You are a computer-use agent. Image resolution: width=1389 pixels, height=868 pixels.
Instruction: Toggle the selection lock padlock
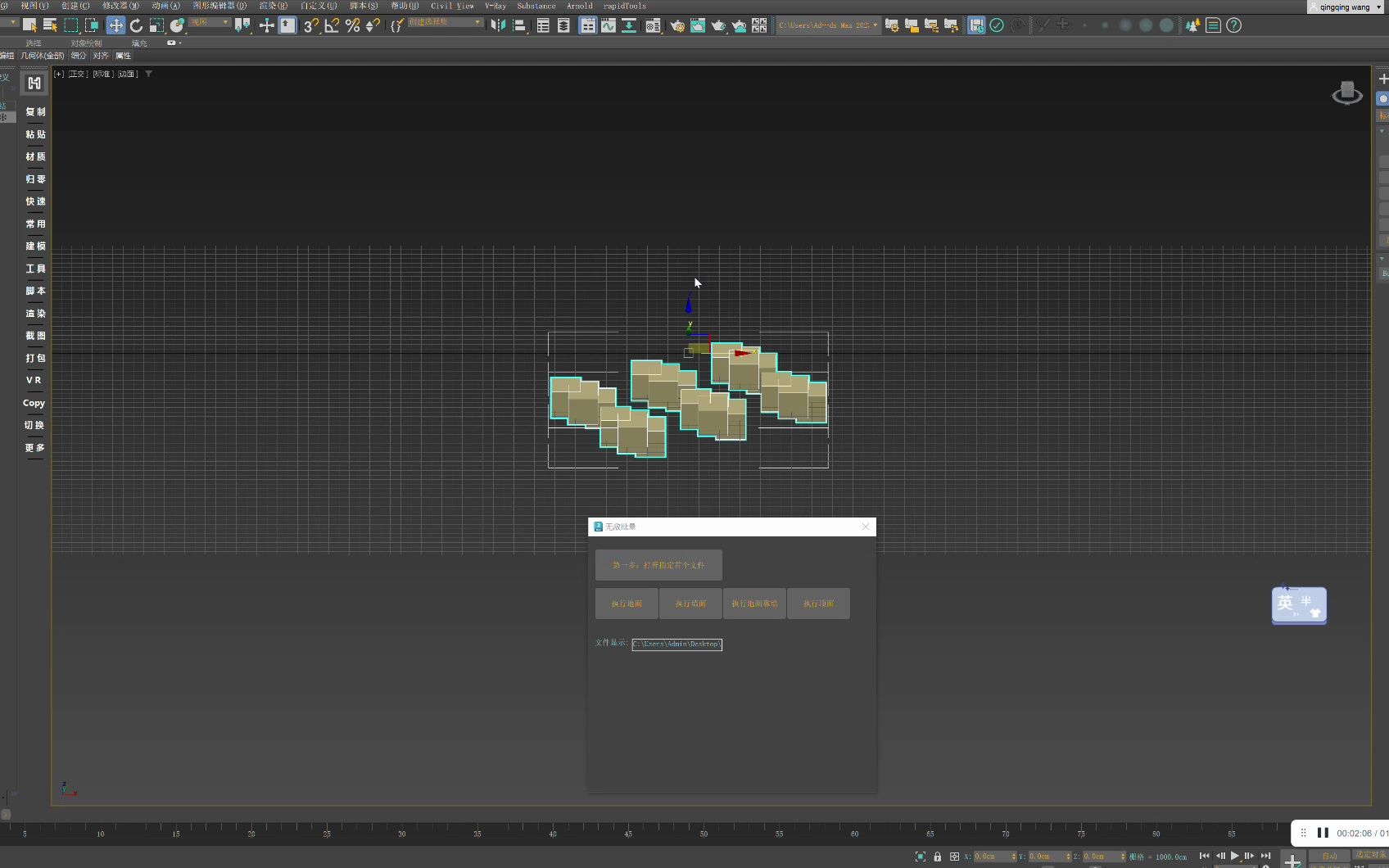(x=938, y=856)
